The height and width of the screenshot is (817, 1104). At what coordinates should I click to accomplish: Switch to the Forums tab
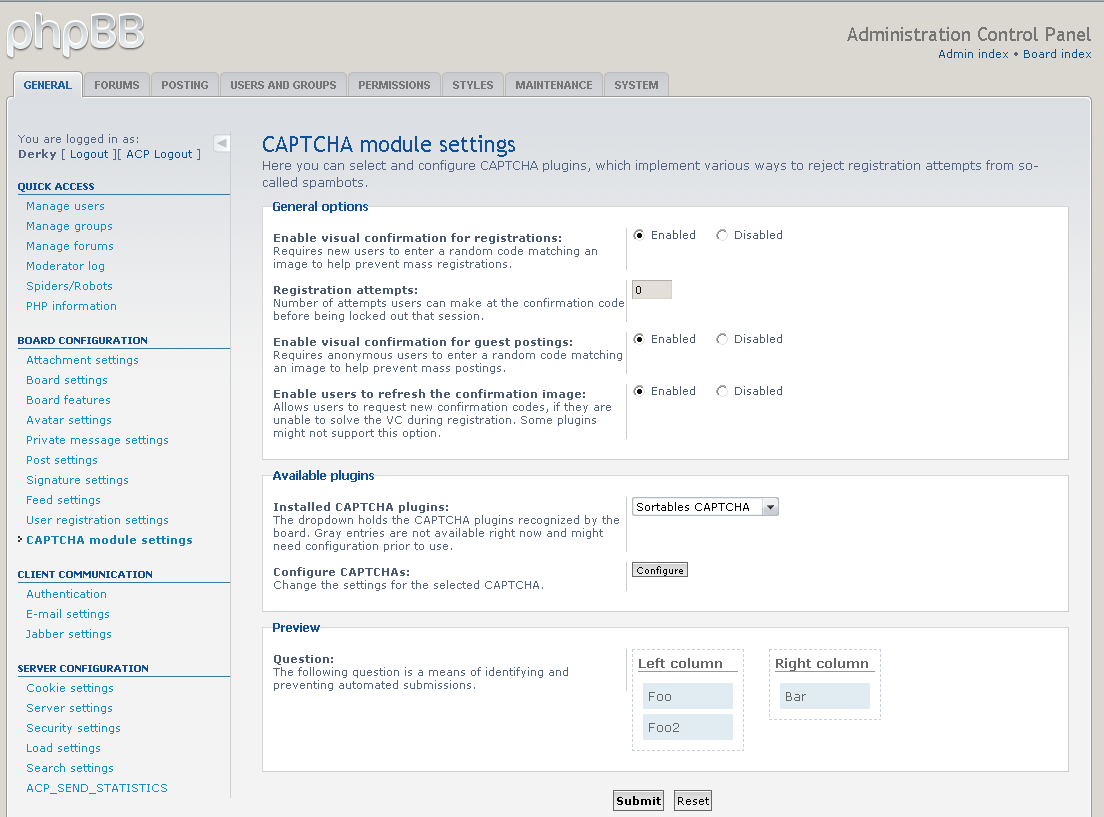coord(117,85)
